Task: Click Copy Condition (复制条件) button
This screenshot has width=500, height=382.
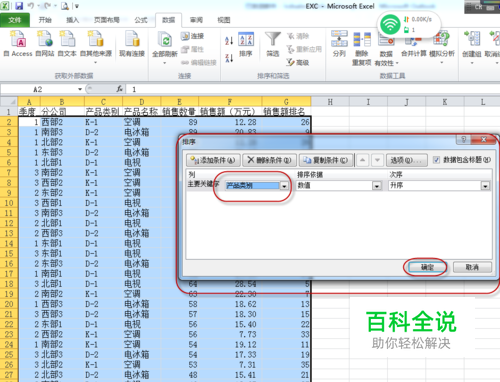Action: click(326, 160)
